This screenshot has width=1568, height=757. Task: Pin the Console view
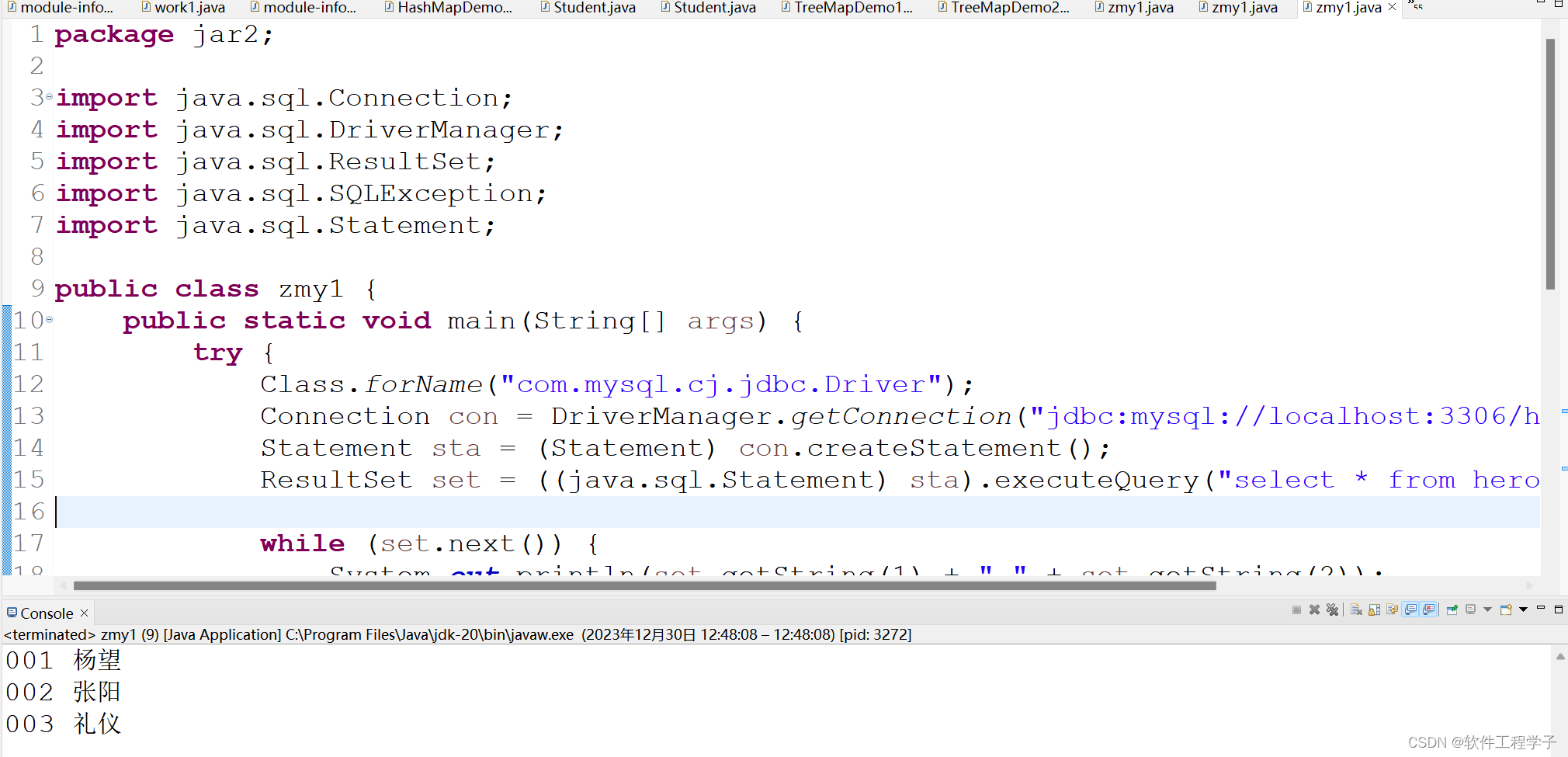coord(1452,610)
